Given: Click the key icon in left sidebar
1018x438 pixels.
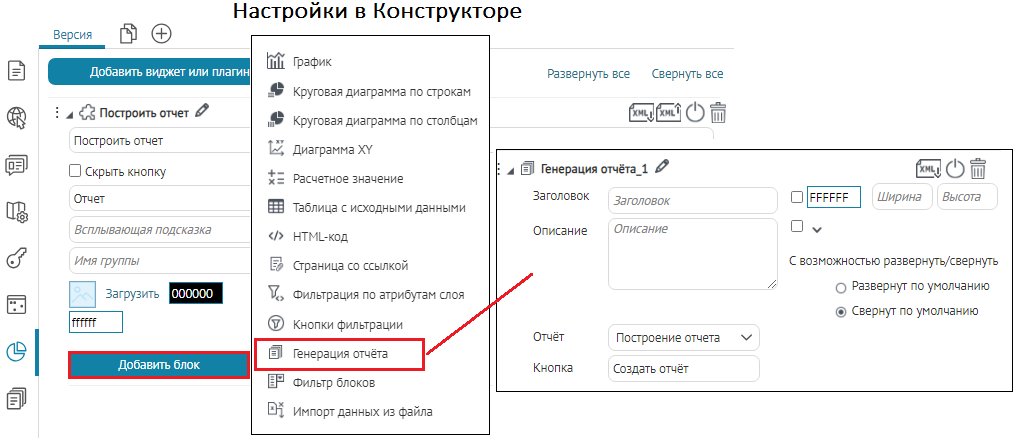Looking at the screenshot, I should tap(16, 259).
